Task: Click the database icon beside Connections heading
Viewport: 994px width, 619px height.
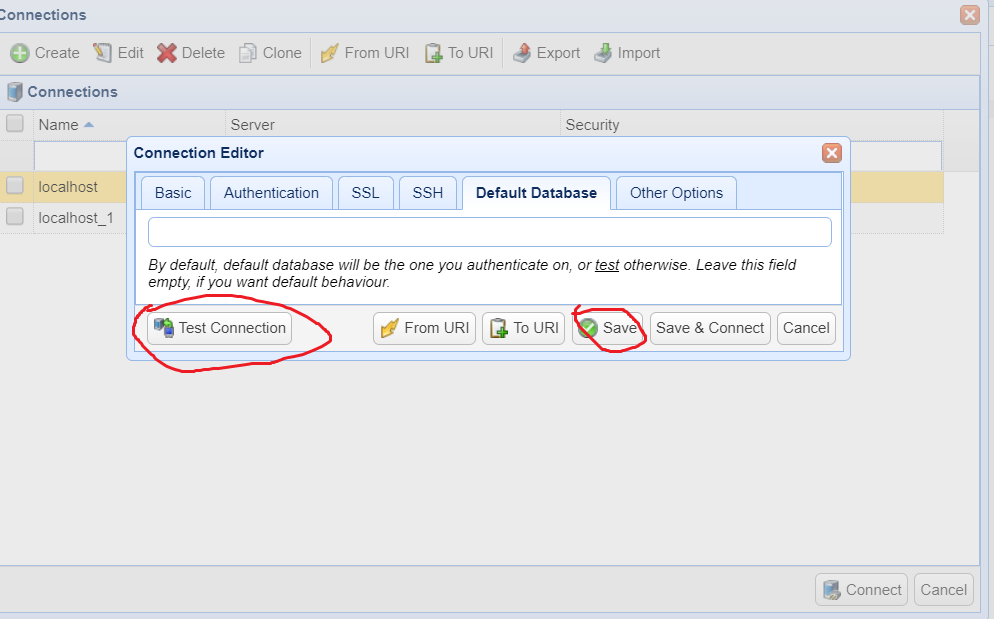Action: click(x=15, y=92)
